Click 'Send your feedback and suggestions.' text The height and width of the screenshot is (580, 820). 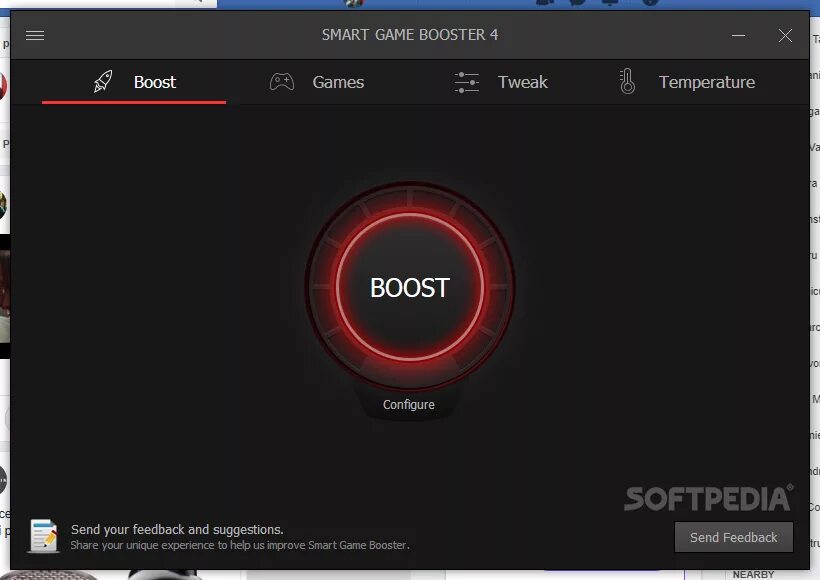coord(177,529)
